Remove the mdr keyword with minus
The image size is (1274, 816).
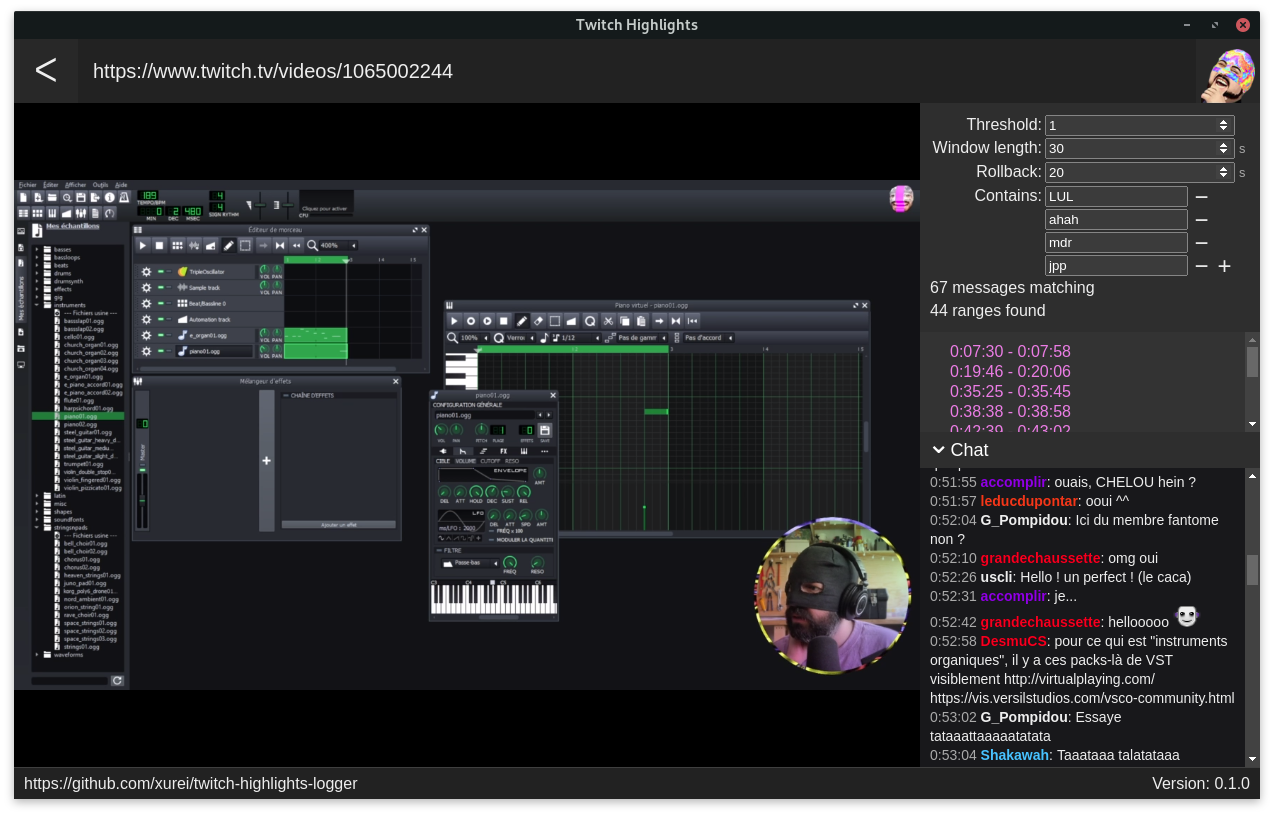[1201, 243]
